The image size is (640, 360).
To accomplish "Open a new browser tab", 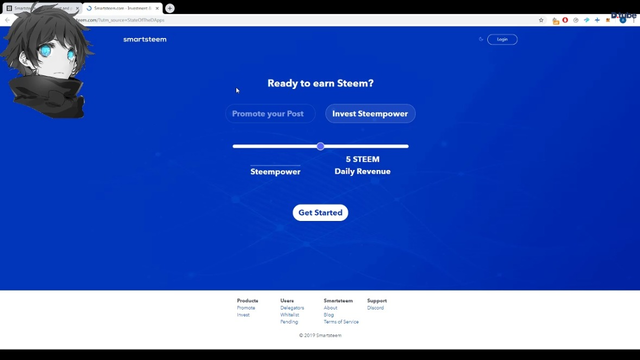I will (x=170, y=8).
